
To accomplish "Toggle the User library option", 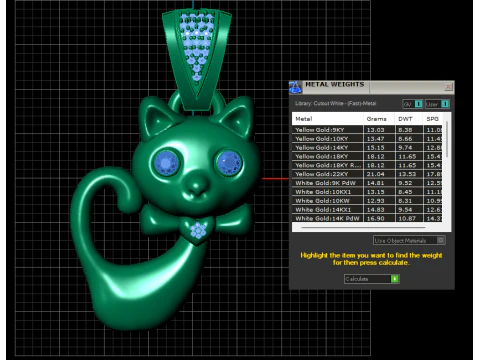I will click(x=437, y=104).
